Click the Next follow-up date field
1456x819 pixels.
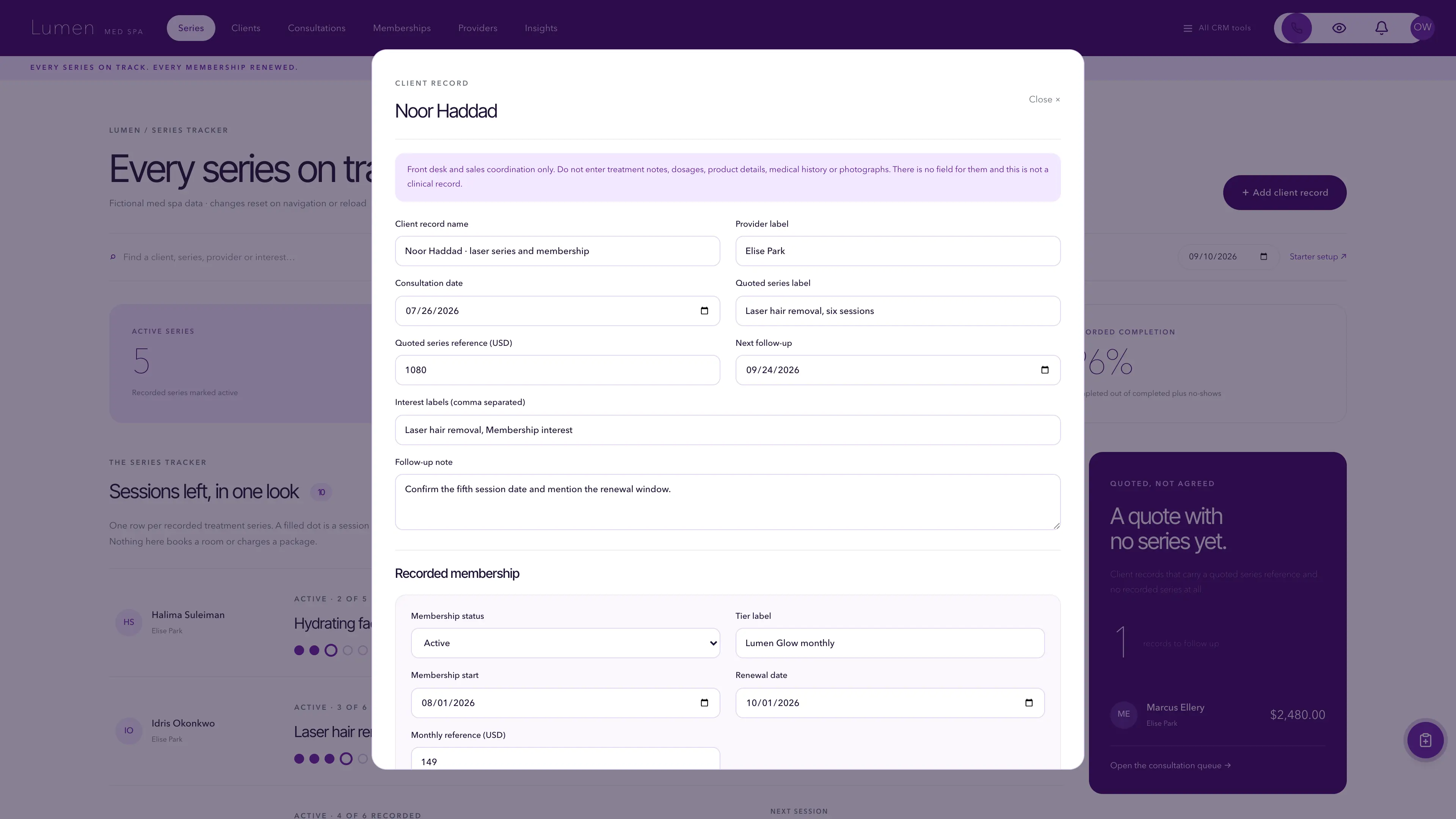(897, 370)
